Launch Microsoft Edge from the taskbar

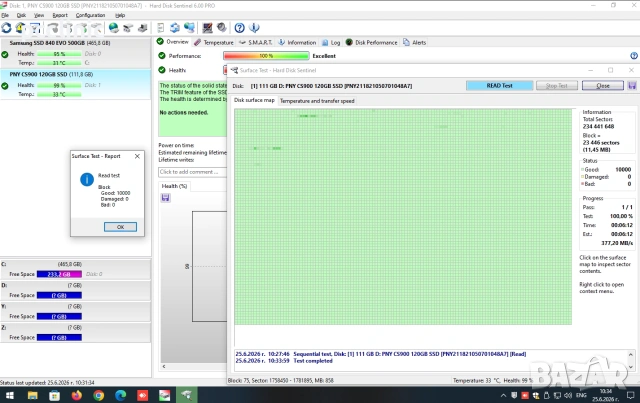click(120, 395)
